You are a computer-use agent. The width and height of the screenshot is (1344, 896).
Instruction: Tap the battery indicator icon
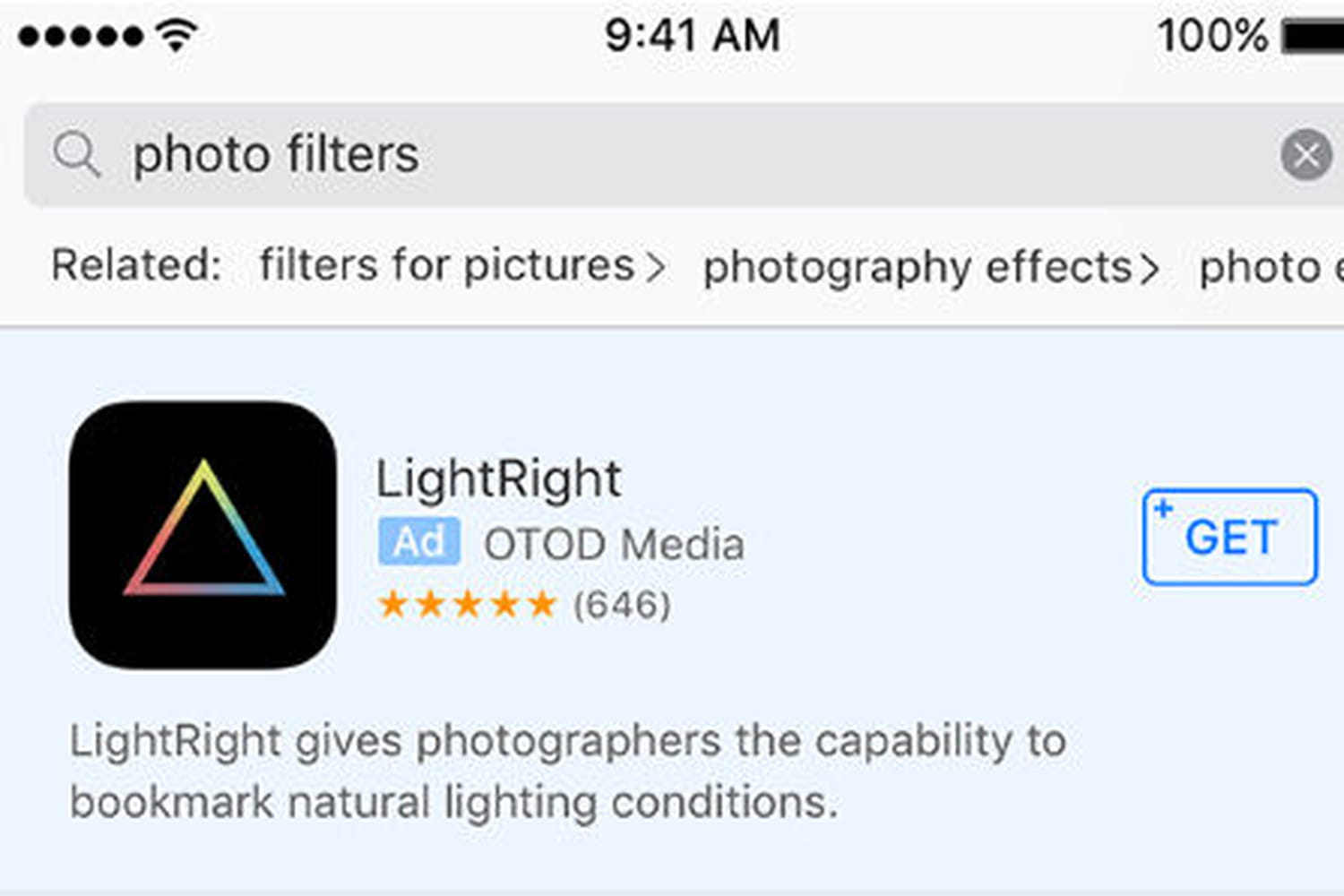pos(1313,37)
